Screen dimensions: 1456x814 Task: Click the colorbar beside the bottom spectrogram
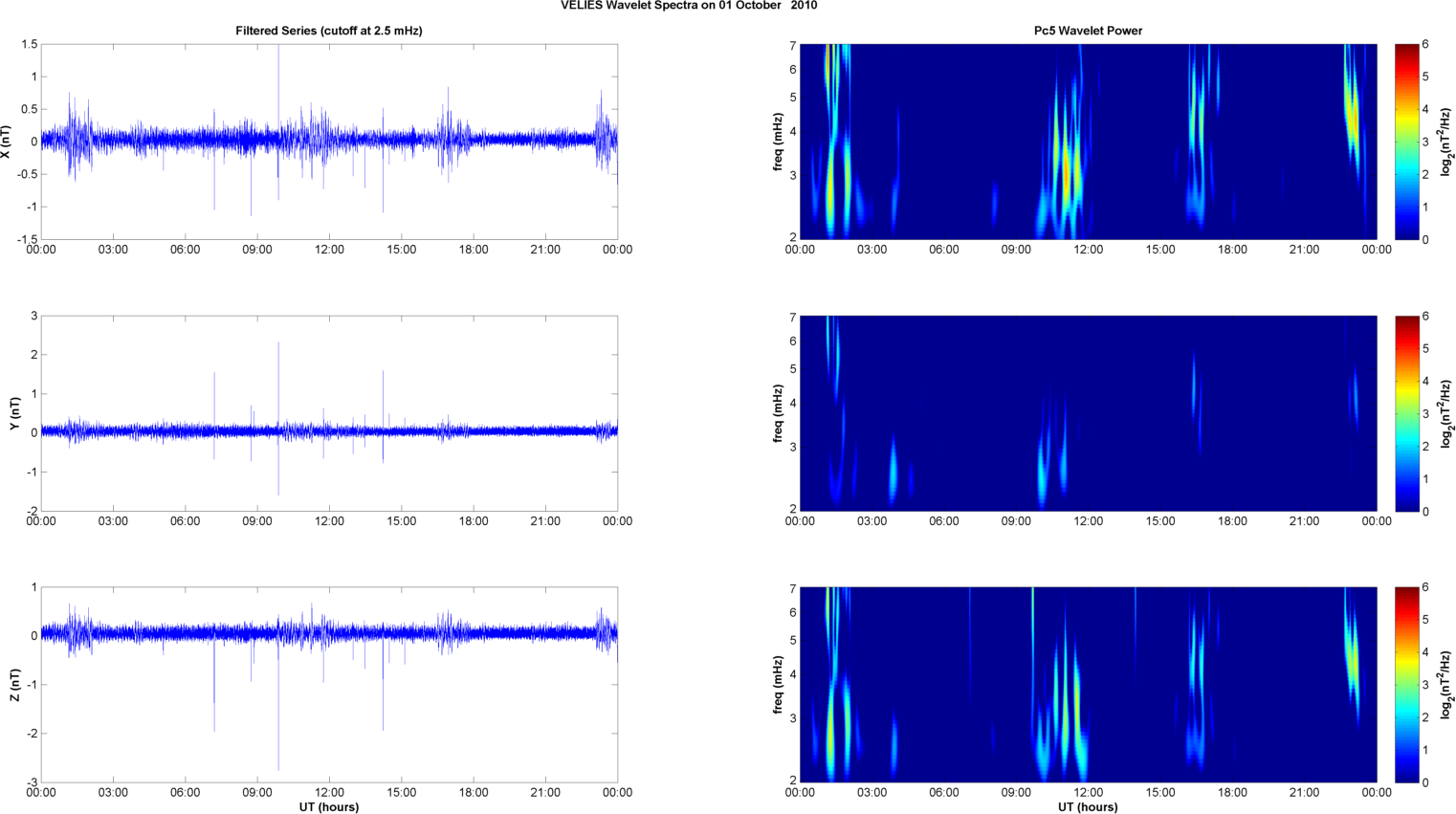pyautogui.click(x=1407, y=685)
